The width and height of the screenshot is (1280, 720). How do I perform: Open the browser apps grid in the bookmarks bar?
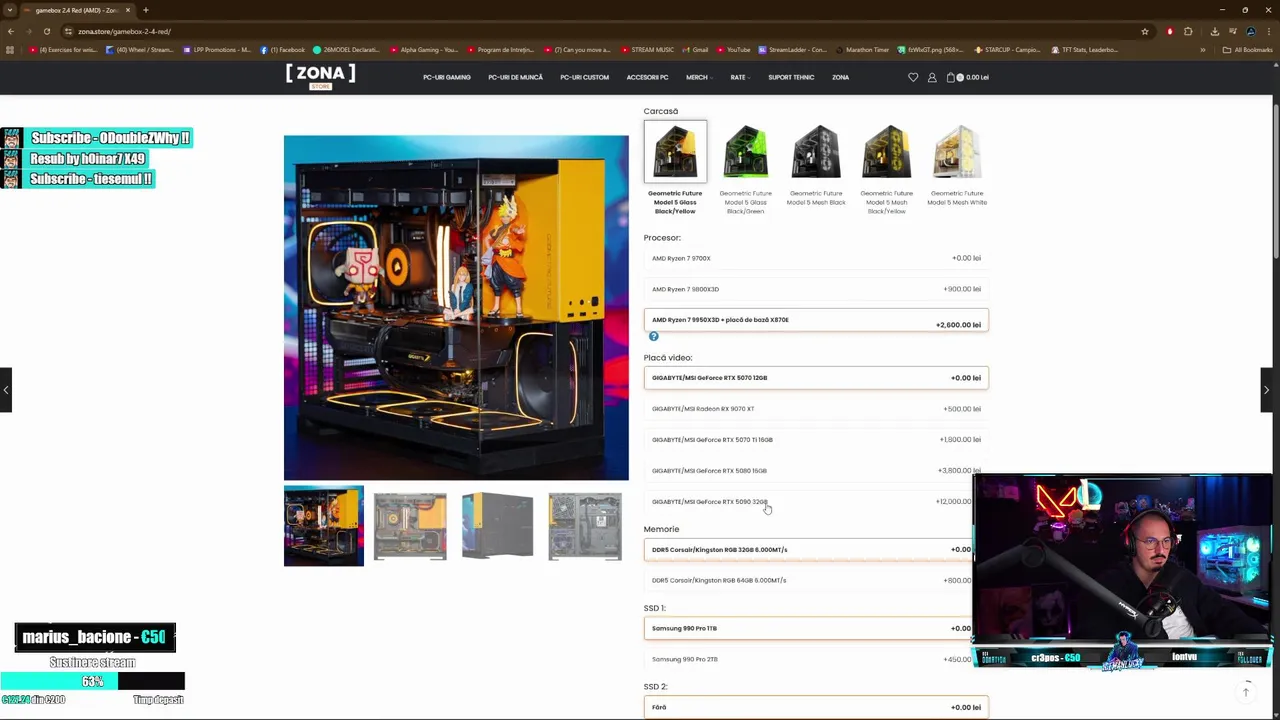click(10, 50)
